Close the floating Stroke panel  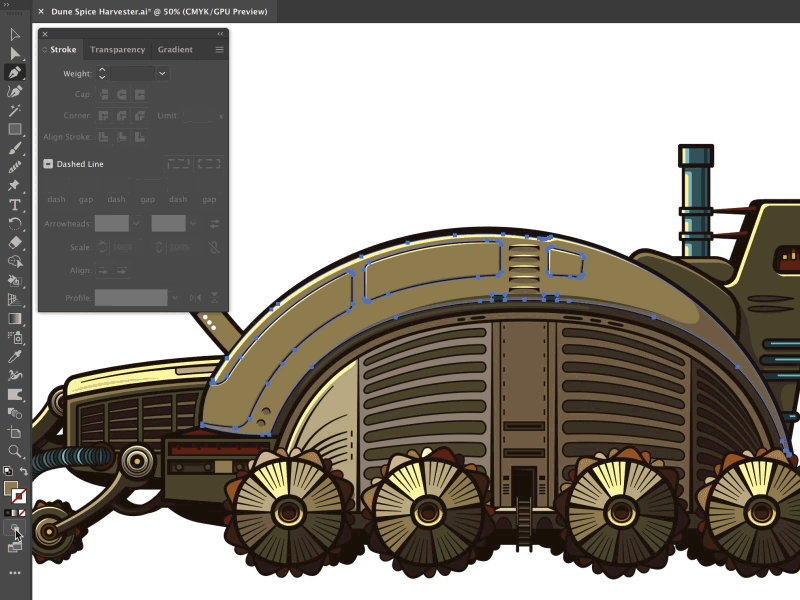(x=45, y=34)
